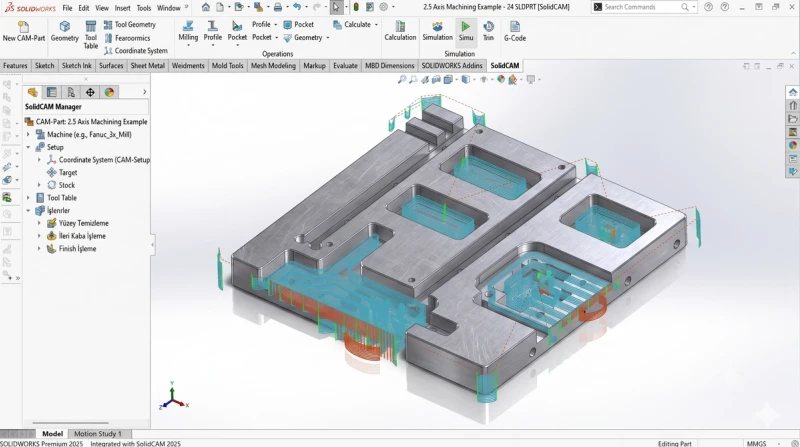The height and width of the screenshot is (447, 800).
Task: Switch to the SOLIDWORKS Addins tab
Action: pos(452,65)
